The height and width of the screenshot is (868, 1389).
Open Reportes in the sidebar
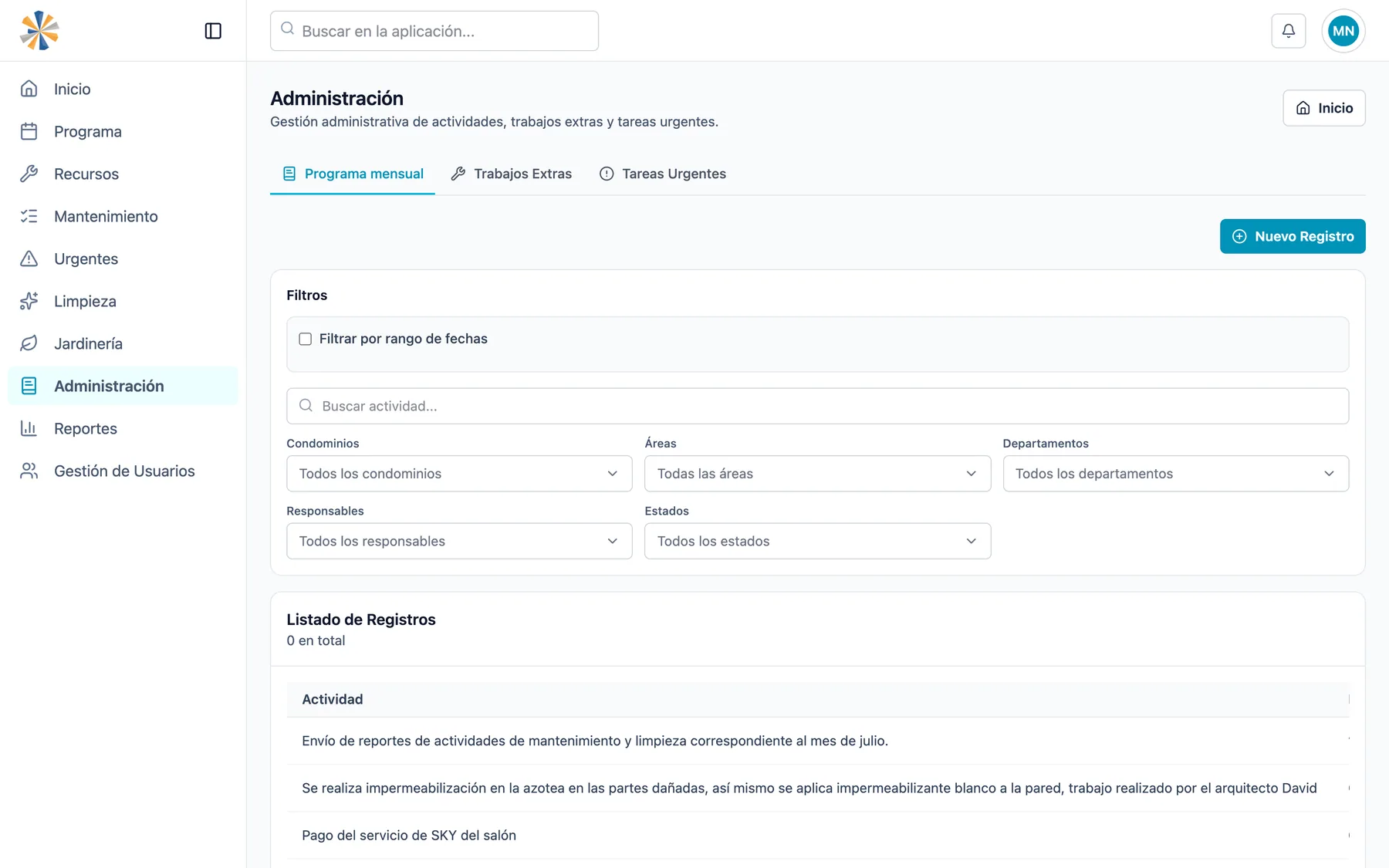[x=123, y=428]
